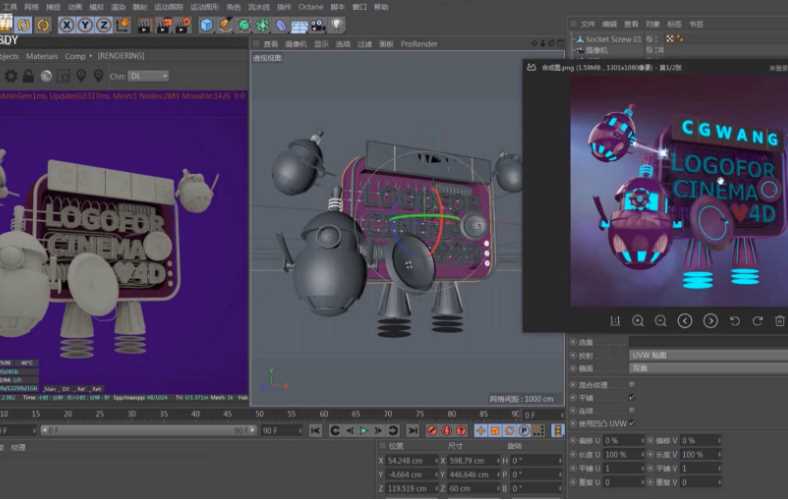Play the animation forward
The width and height of the screenshot is (788, 500).
click(364, 430)
